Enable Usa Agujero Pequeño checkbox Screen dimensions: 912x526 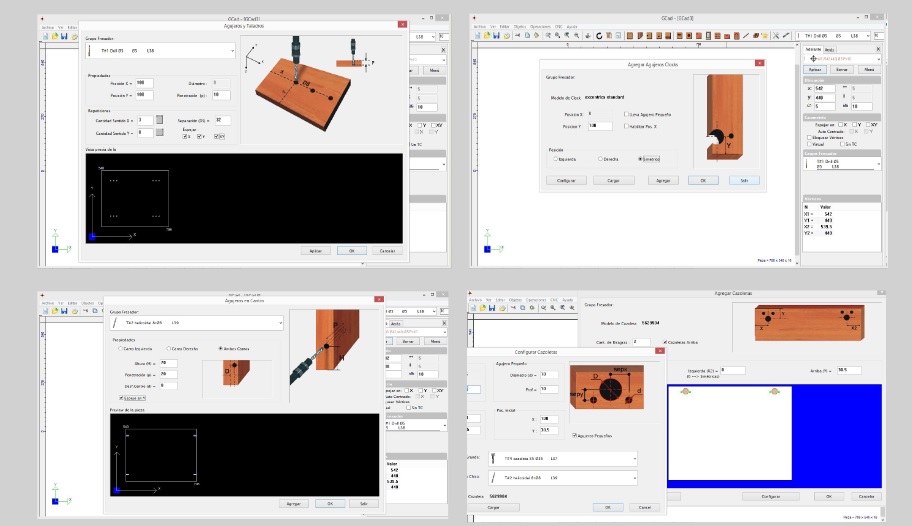pyautogui.click(x=626, y=115)
